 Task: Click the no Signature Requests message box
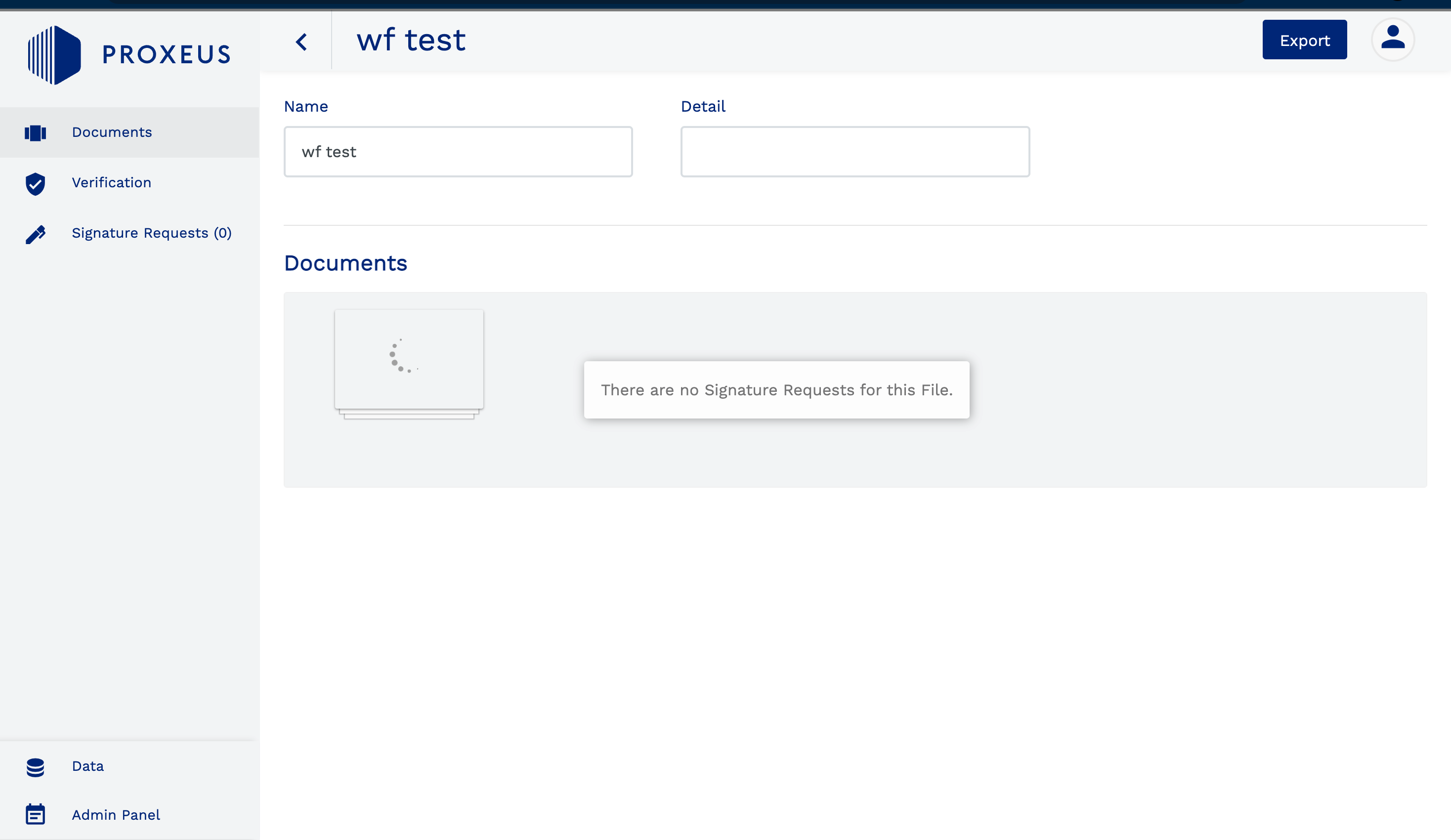pos(776,390)
